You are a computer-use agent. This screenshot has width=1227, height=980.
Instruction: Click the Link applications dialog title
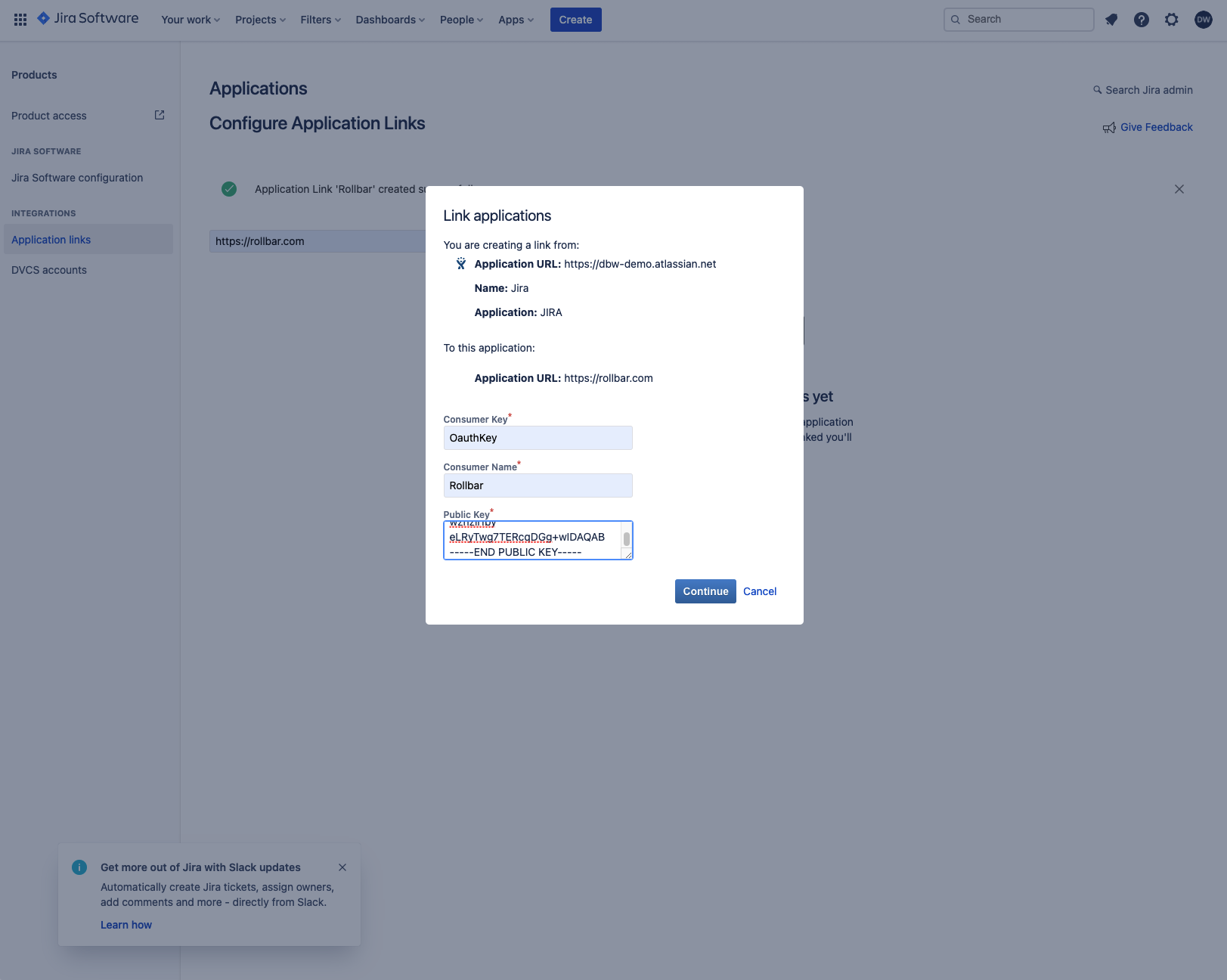point(497,216)
